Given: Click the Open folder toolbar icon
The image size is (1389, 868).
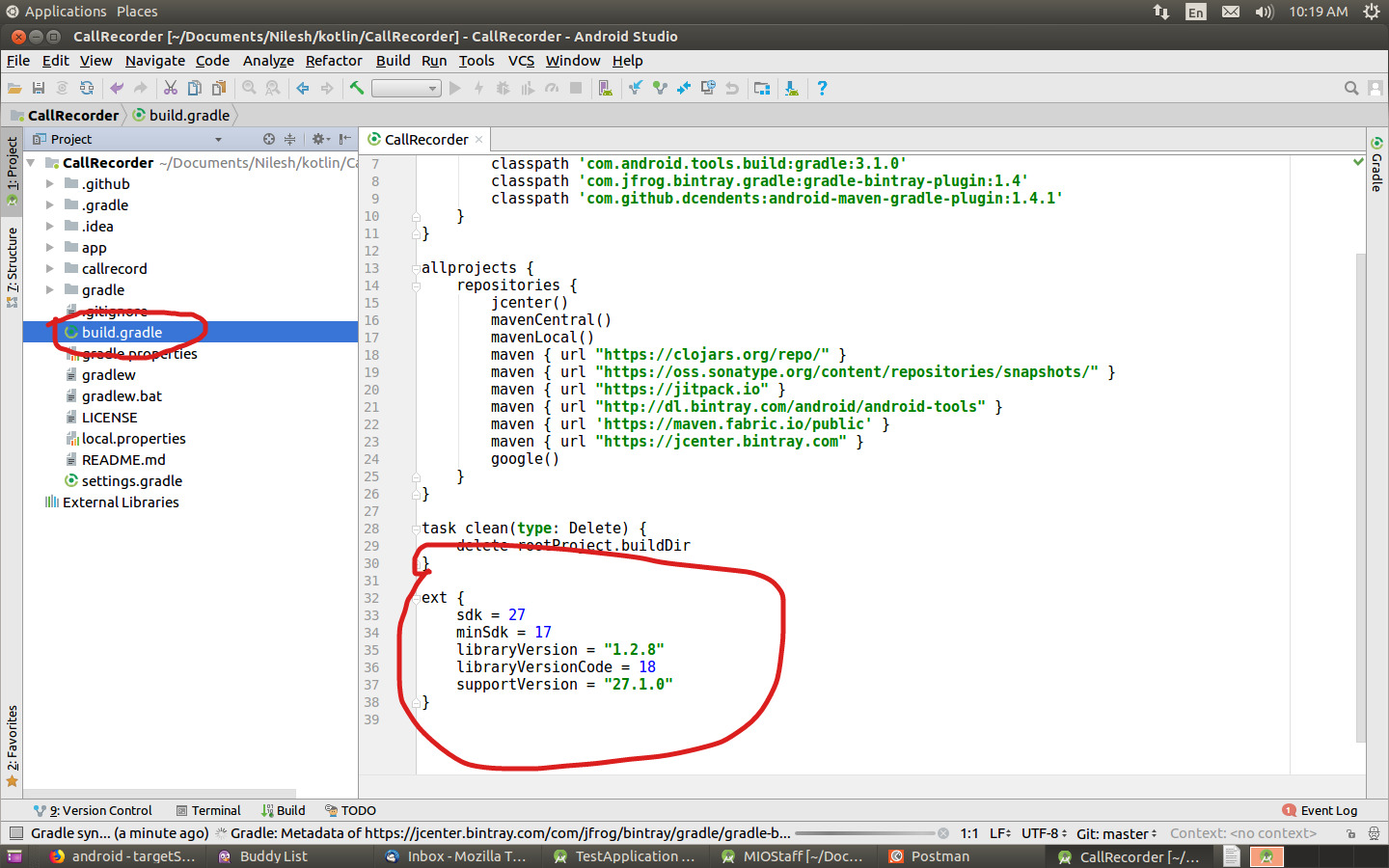Looking at the screenshot, I should [x=14, y=88].
